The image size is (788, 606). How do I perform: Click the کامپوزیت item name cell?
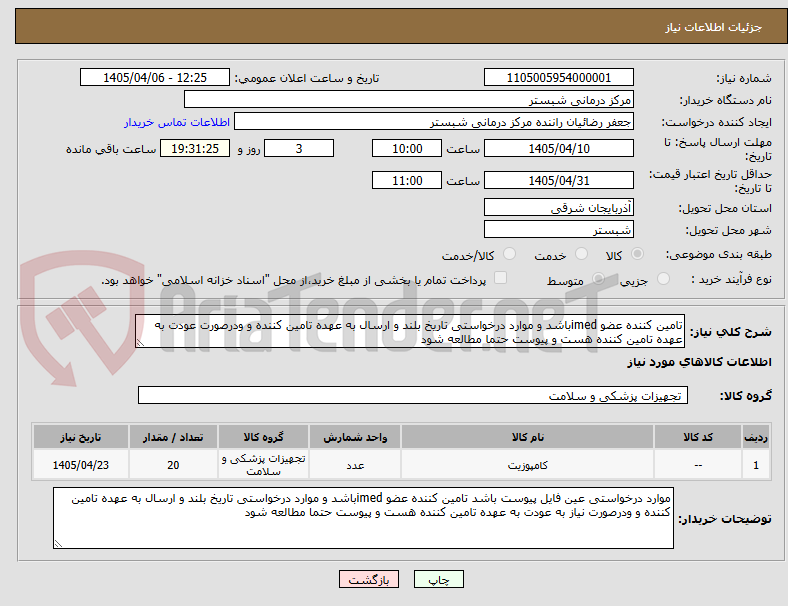(x=527, y=465)
